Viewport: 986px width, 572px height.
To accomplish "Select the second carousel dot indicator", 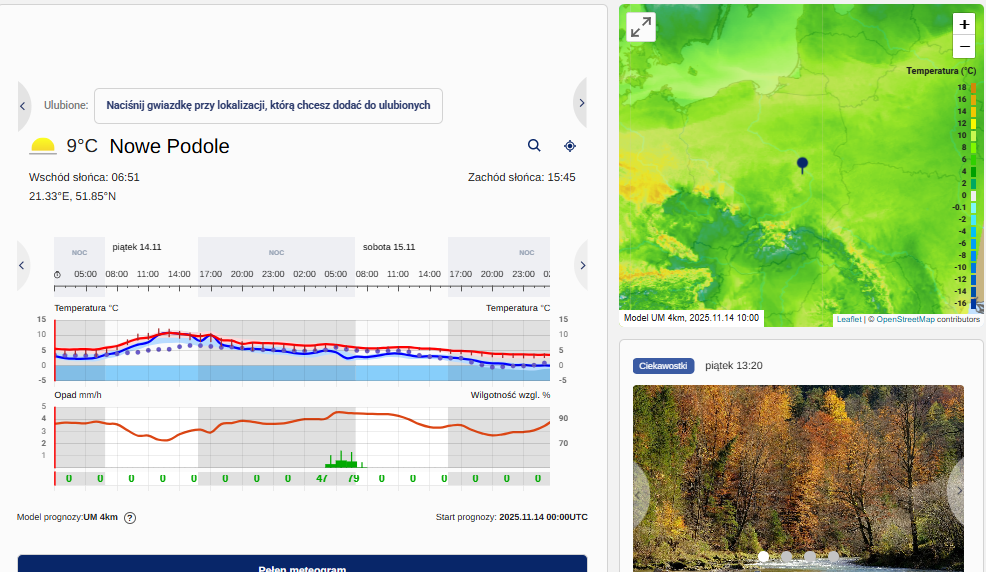I will 787,556.
